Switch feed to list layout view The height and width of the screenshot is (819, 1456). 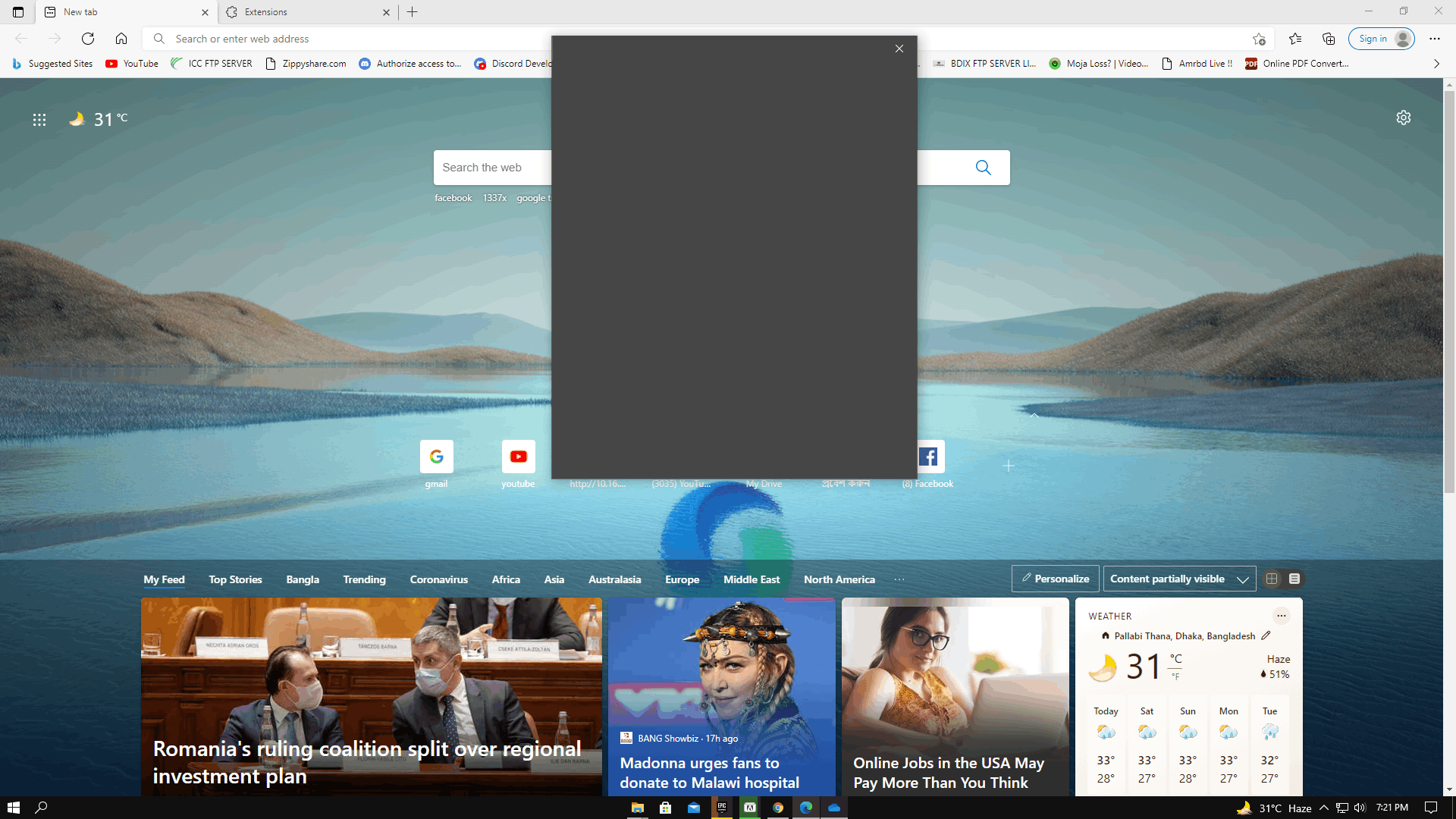coord(1294,579)
